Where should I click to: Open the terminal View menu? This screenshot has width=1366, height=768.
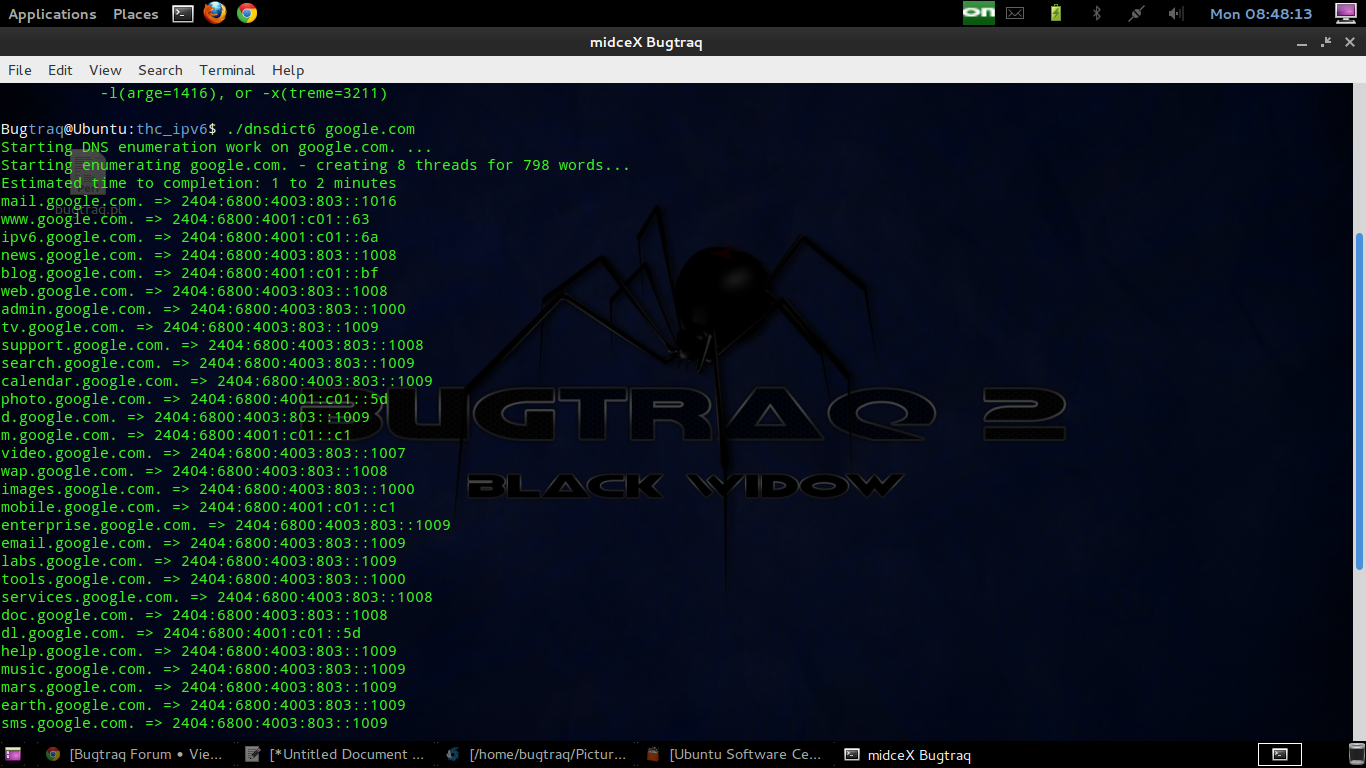[x=105, y=70]
